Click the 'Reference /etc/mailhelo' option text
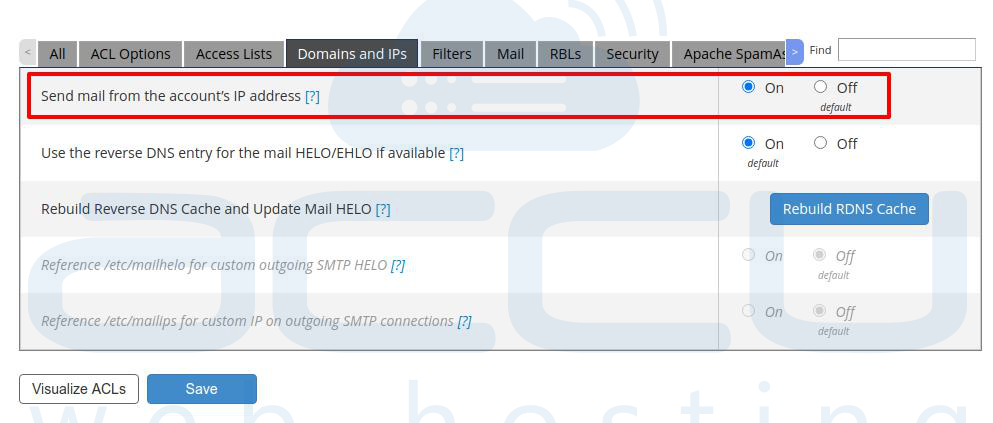Viewport: 993px width, 423px height. (x=214, y=265)
